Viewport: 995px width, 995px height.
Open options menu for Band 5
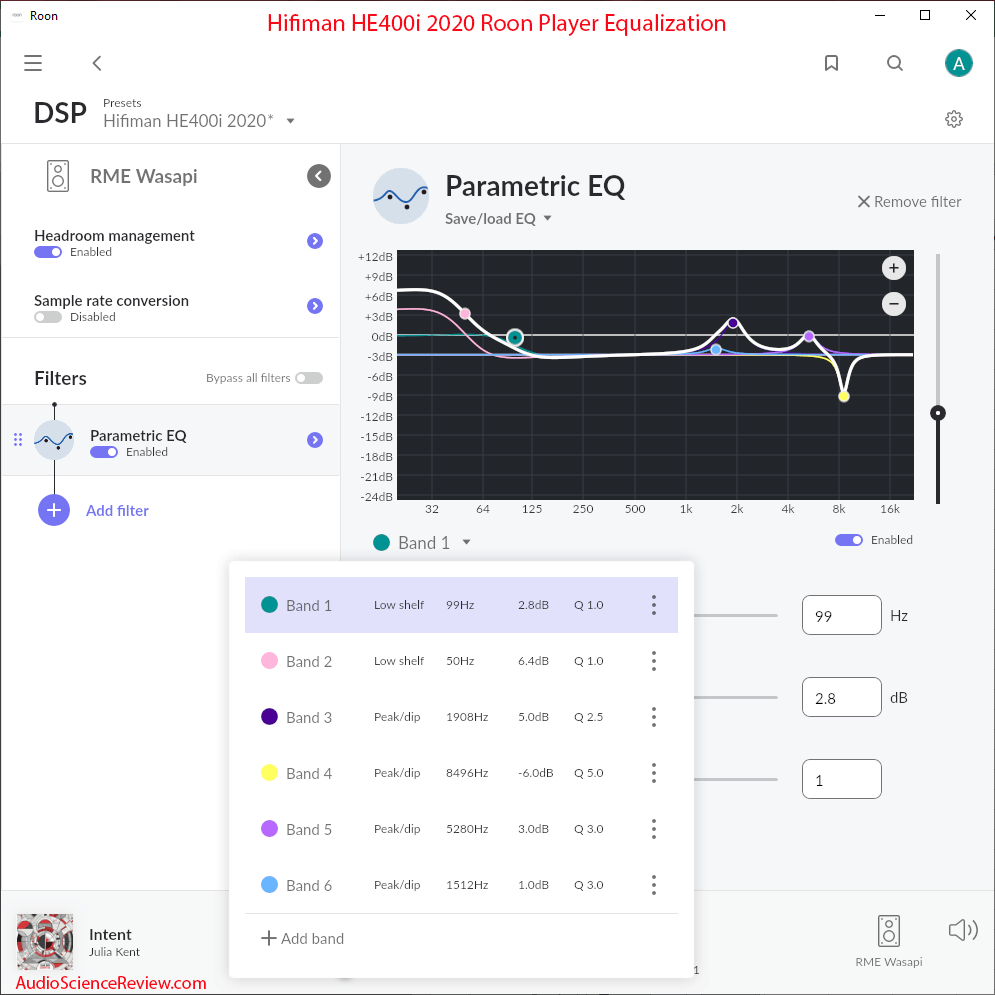coord(654,829)
